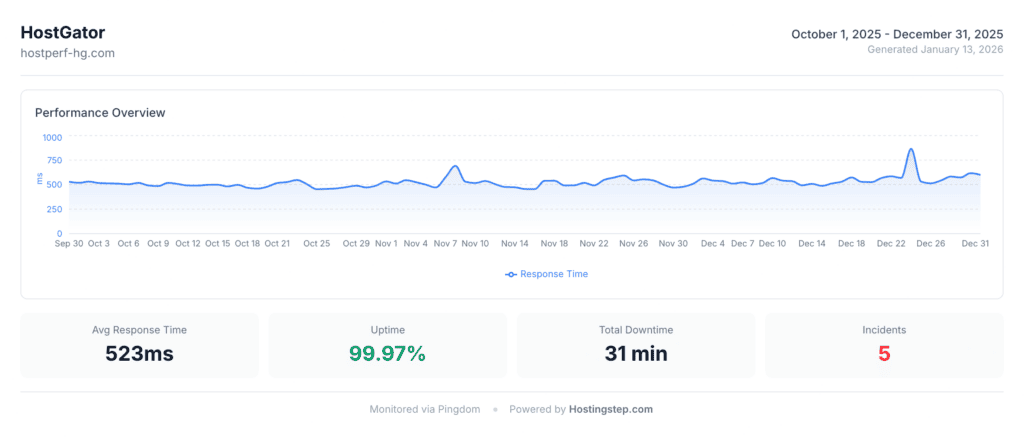Viewport: 1024px width, 440px height.
Task: Click the response peak near Nov 7
Action: [455, 167]
